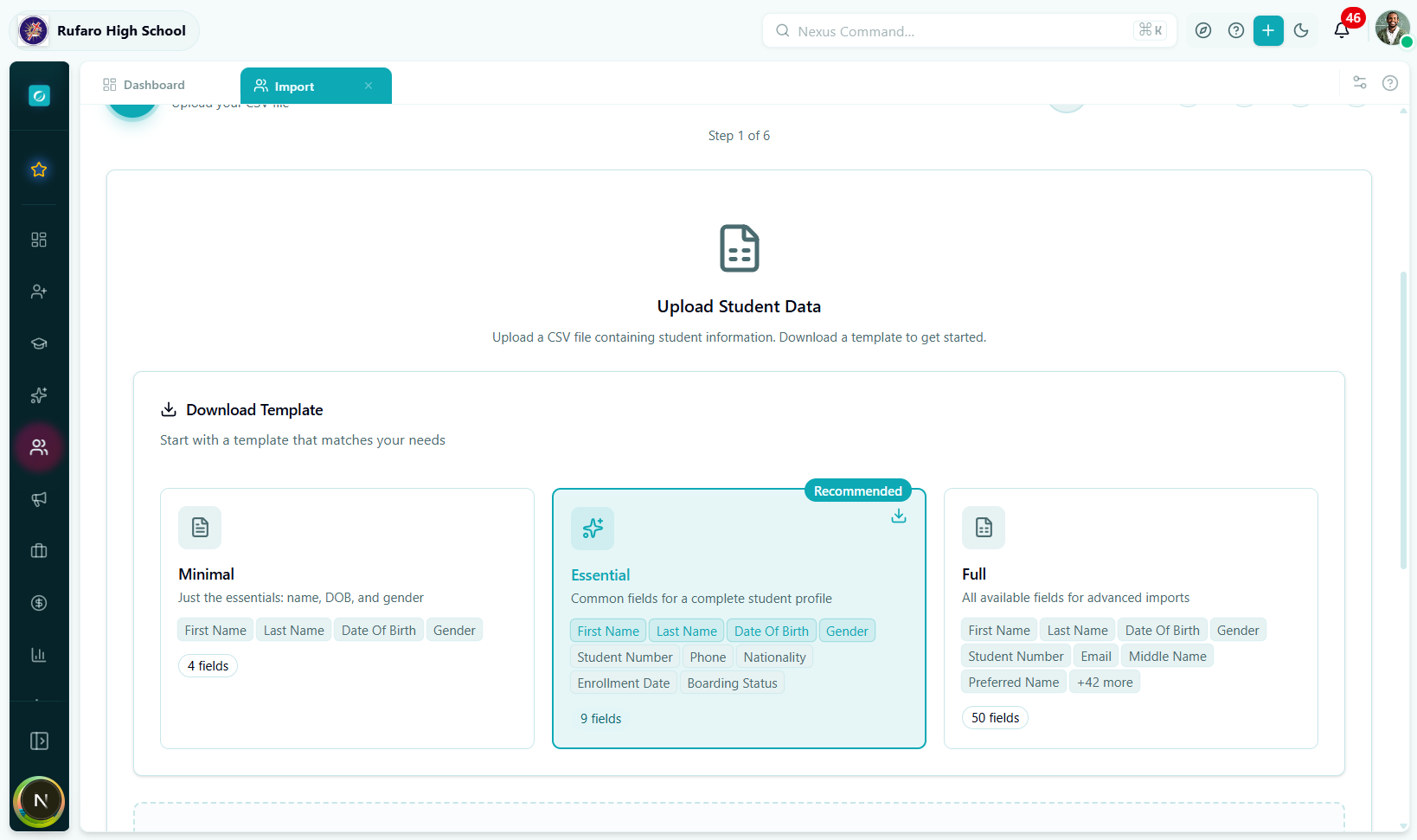Download the Essential template via arrow icon
Viewport: 1417px width, 840px height.
(x=899, y=516)
